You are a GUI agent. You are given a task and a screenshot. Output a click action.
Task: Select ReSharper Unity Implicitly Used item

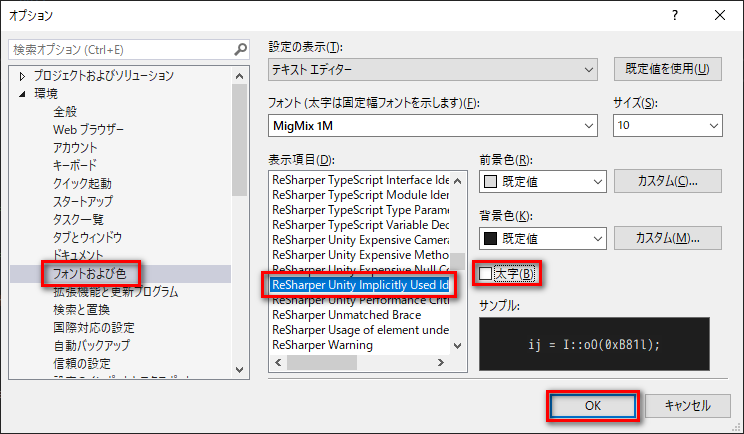click(360, 285)
